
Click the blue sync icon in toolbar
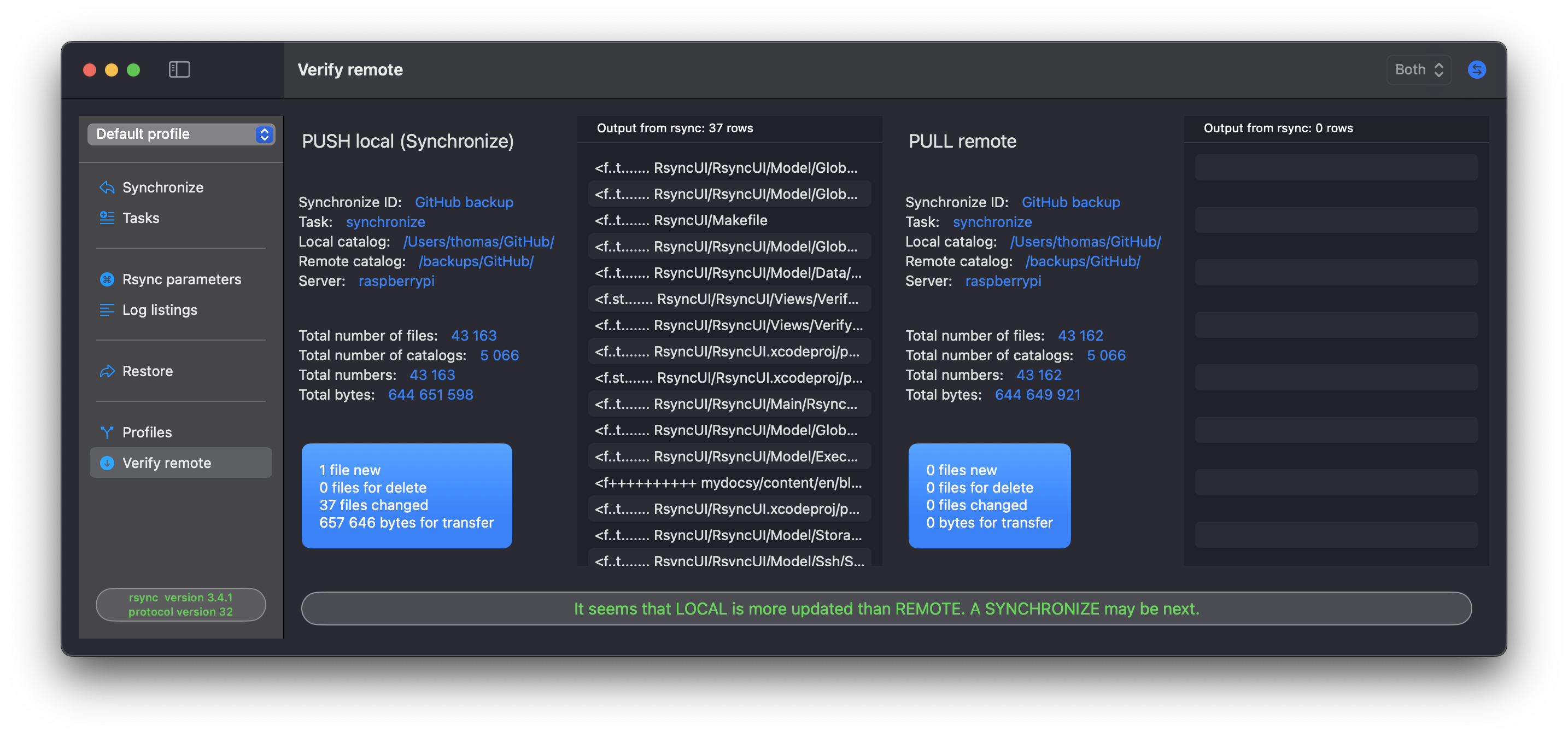pos(1476,69)
